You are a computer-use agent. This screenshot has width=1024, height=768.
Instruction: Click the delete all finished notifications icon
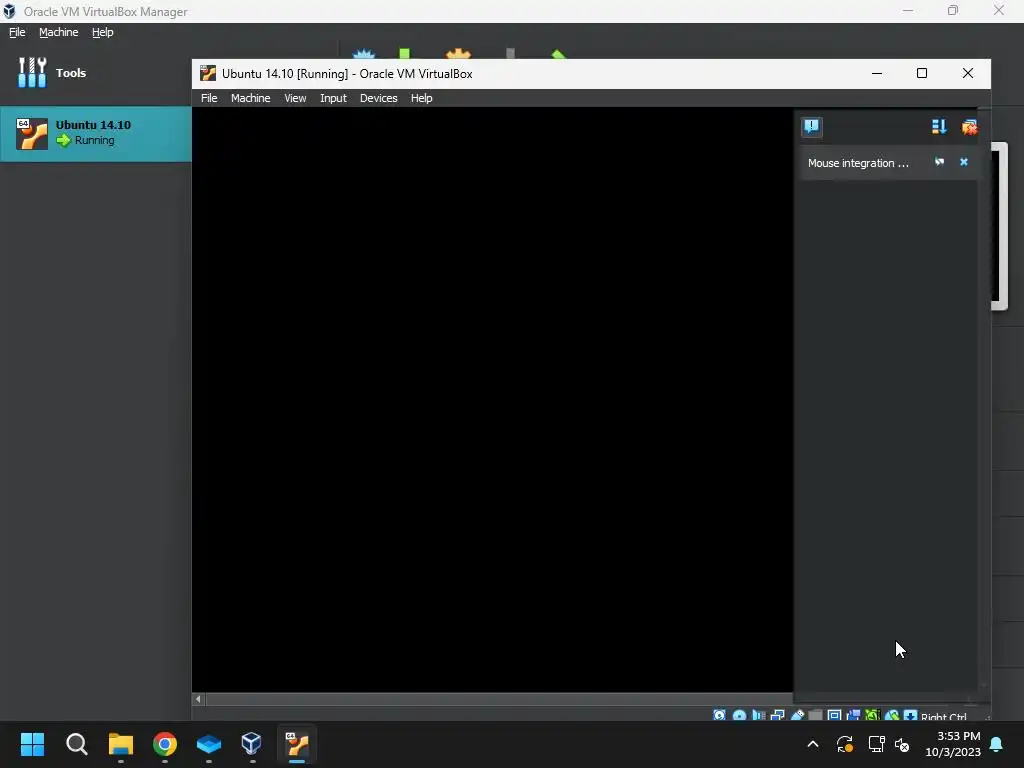click(x=969, y=127)
